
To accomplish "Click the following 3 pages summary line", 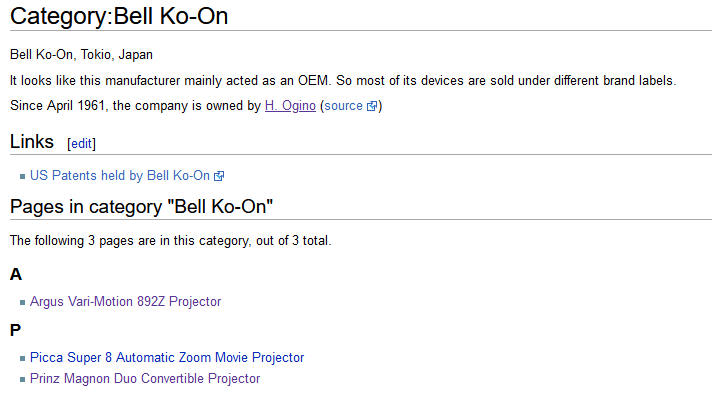I will click(171, 241).
